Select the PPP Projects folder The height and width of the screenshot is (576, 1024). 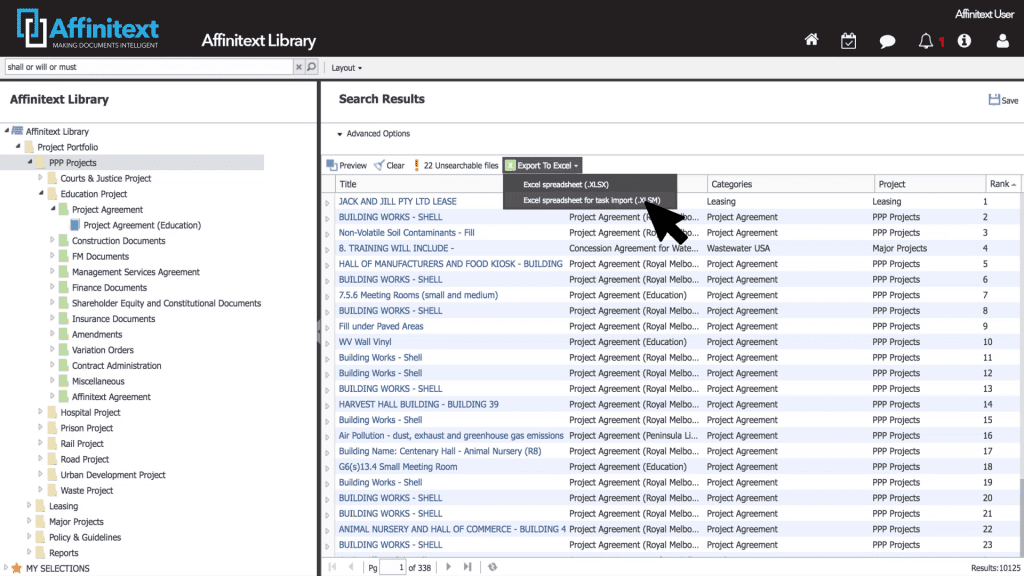pyautogui.click(x=72, y=163)
